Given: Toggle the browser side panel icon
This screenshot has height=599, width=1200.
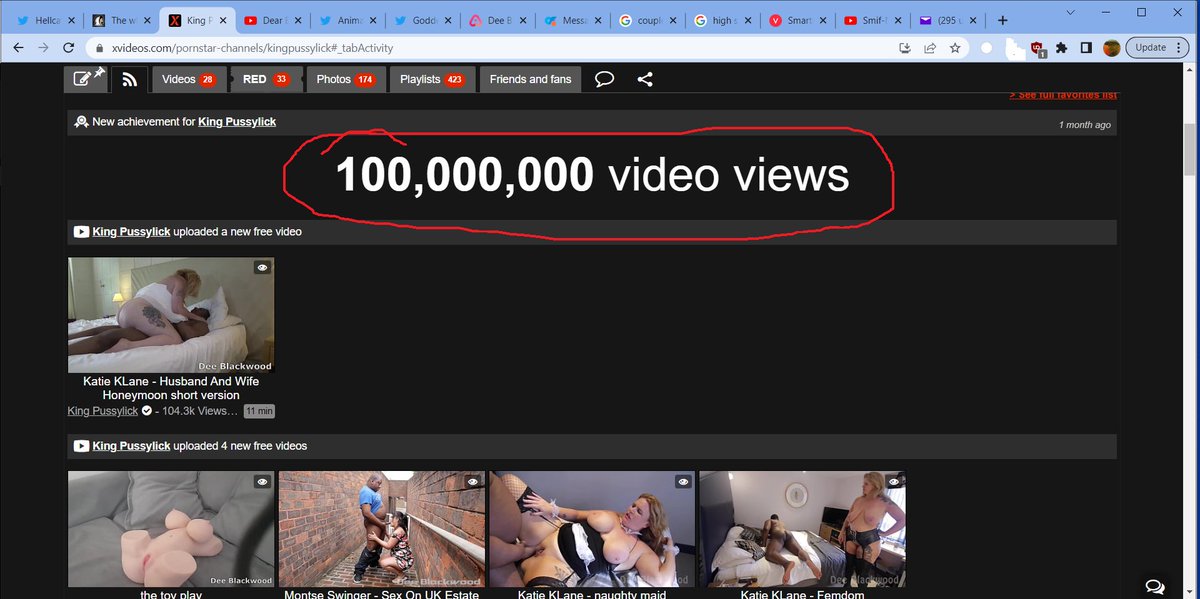Looking at the screenshot, I should coord(1086,47).
